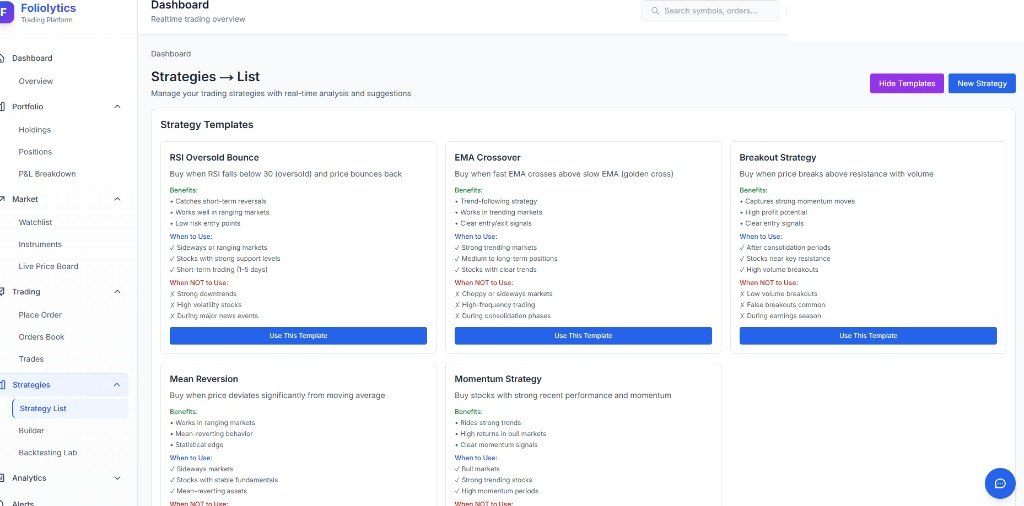Viewport: 1024px width, 506px height.
Task: Collapse the Strategies section chevron
Action: pos(118,385)
